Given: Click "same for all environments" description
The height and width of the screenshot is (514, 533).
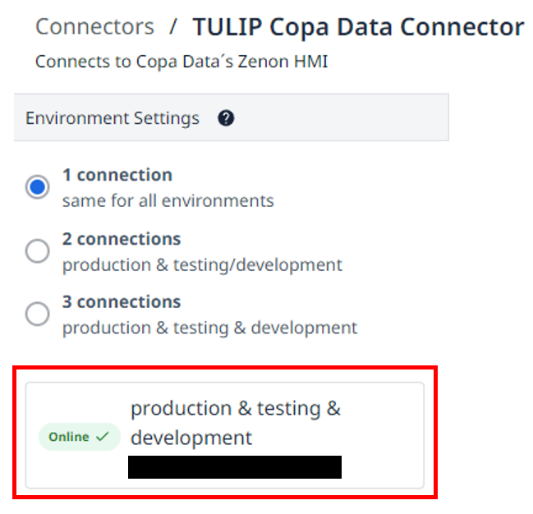Looking at the screenshot, I should (168, 201).
